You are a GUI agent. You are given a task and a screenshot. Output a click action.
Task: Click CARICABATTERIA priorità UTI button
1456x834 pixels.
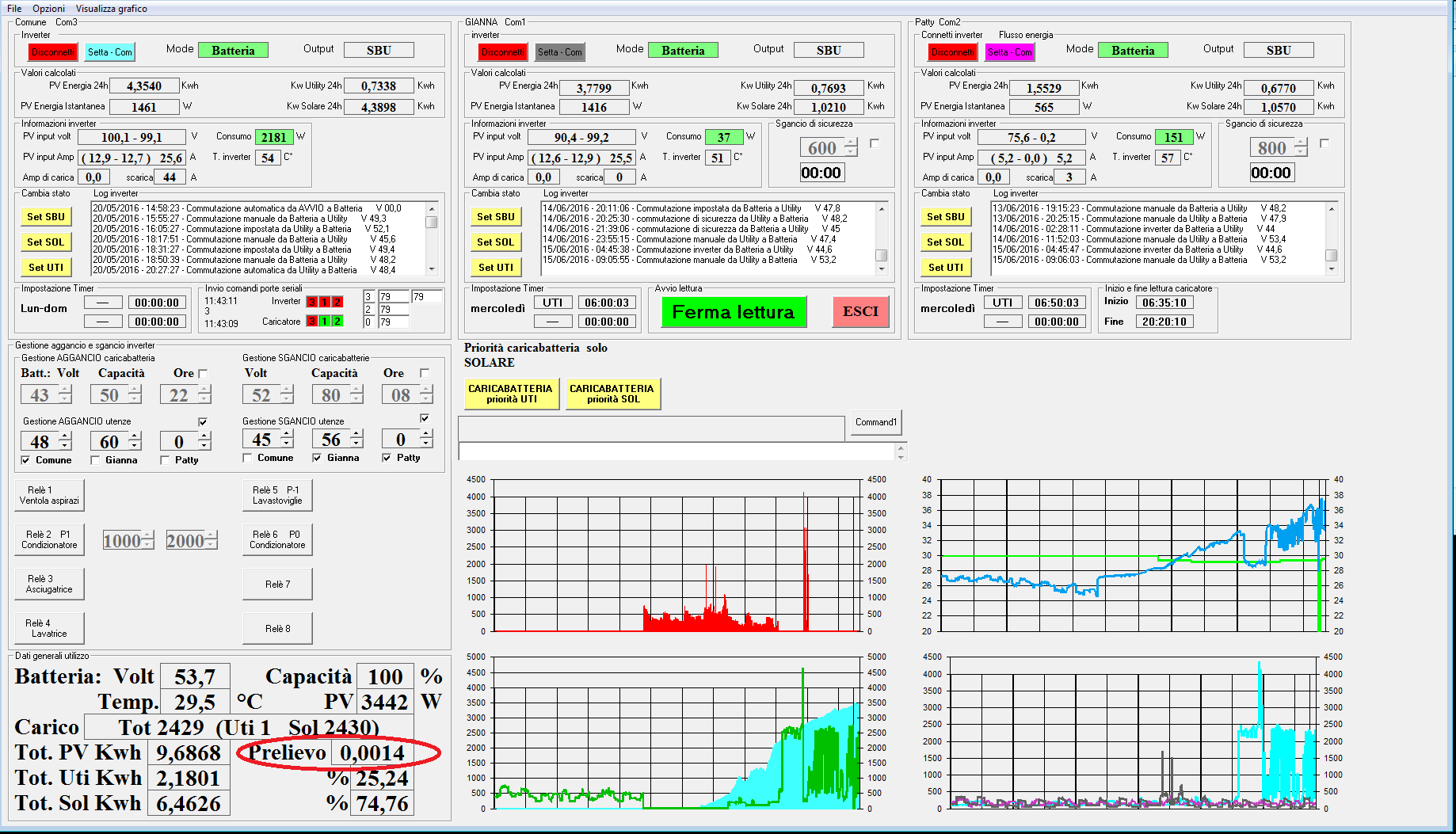pos(511,394)
